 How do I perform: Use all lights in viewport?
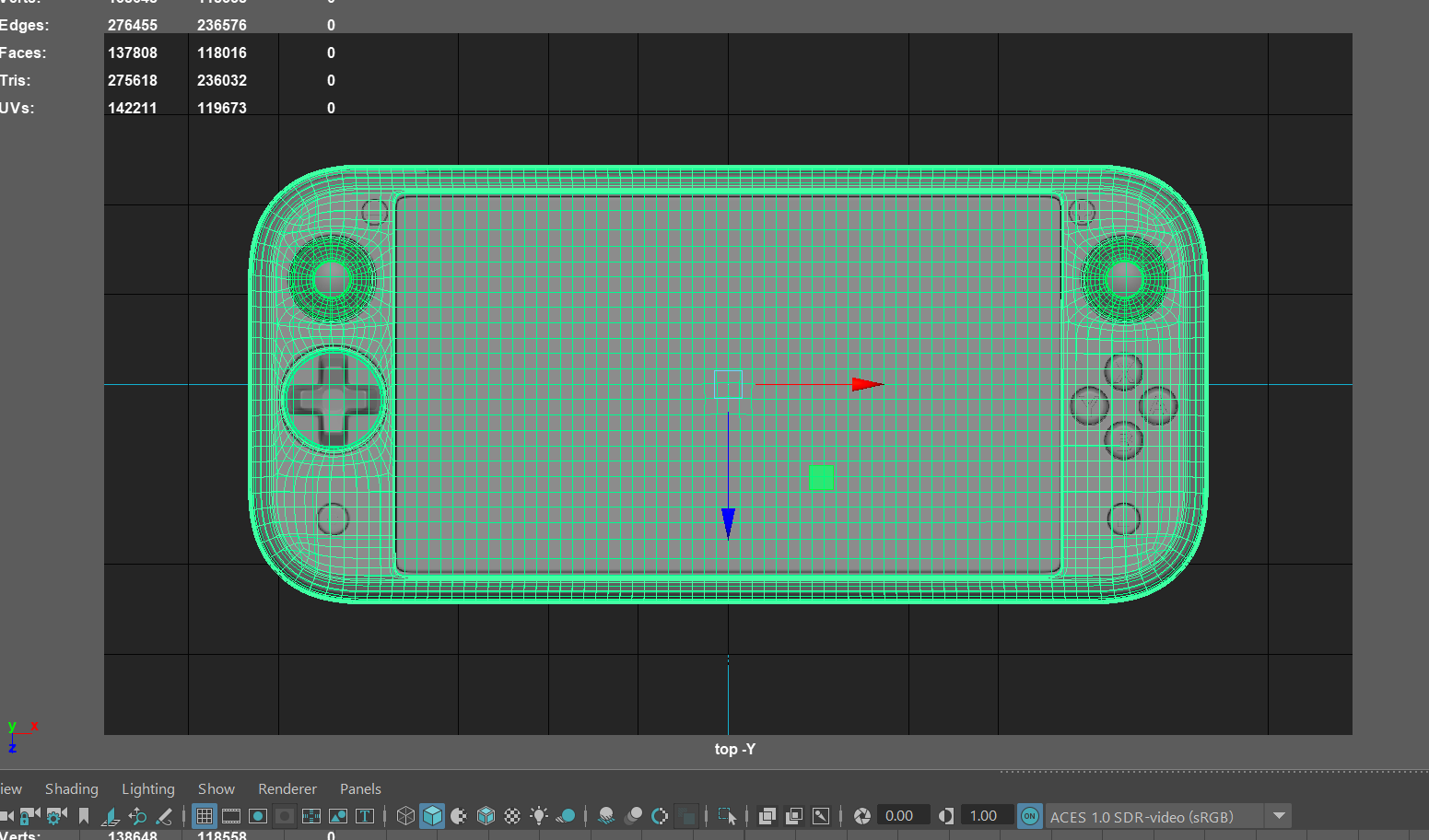point(539,815)
